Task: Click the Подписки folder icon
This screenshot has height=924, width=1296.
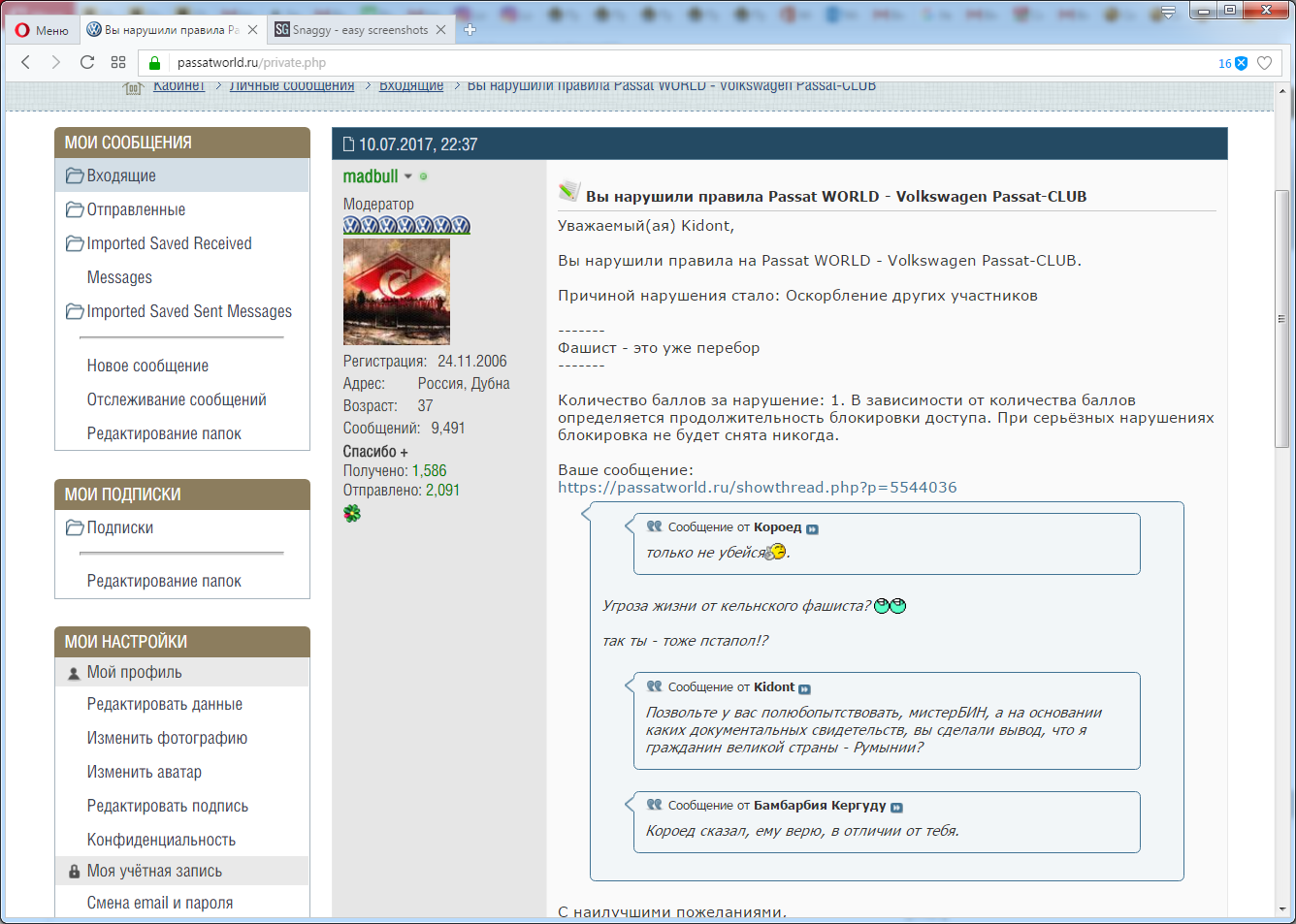Action: [75, 527]
